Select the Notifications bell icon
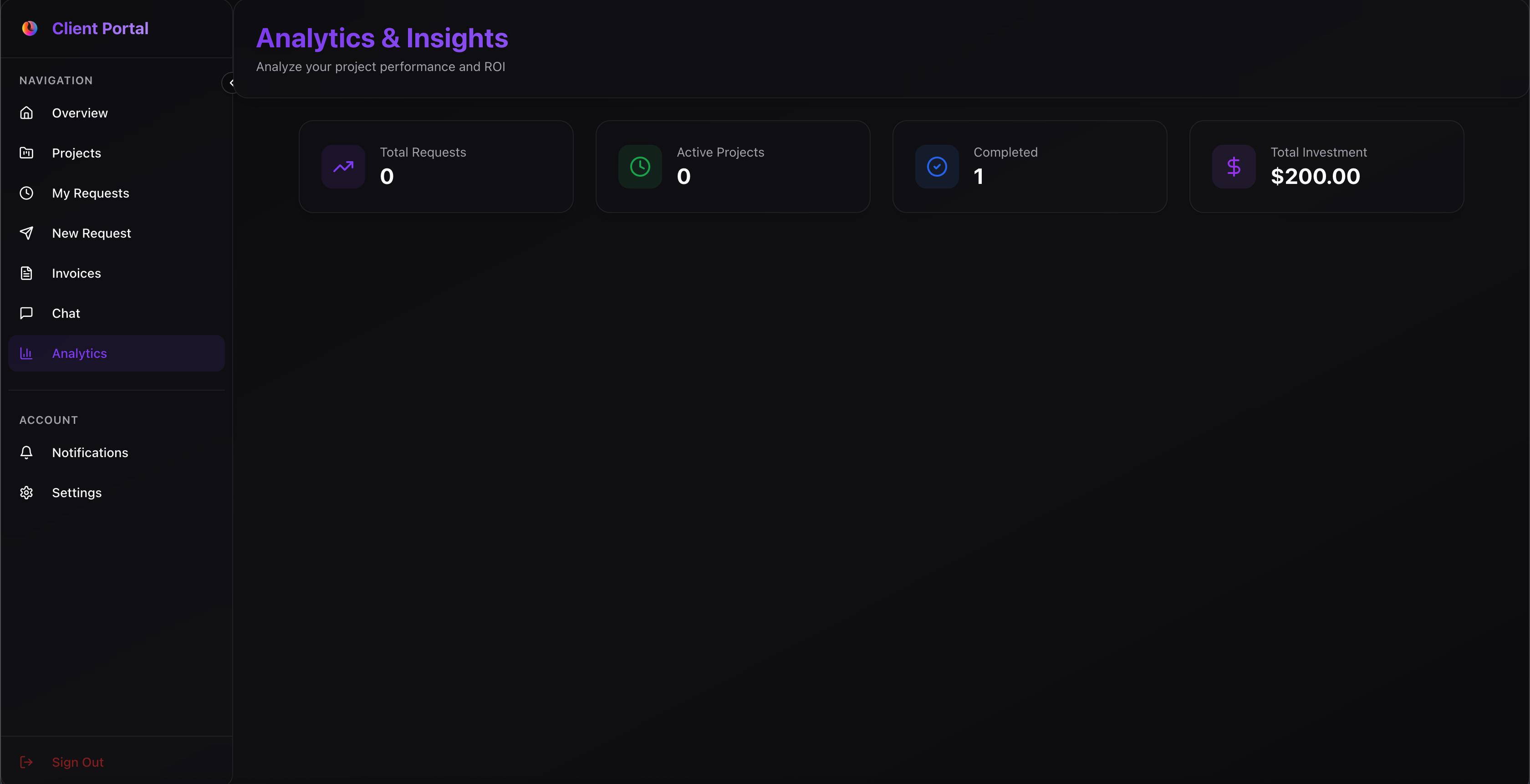The height and width of the screenshot is (784, 1530). pos(27,452)
